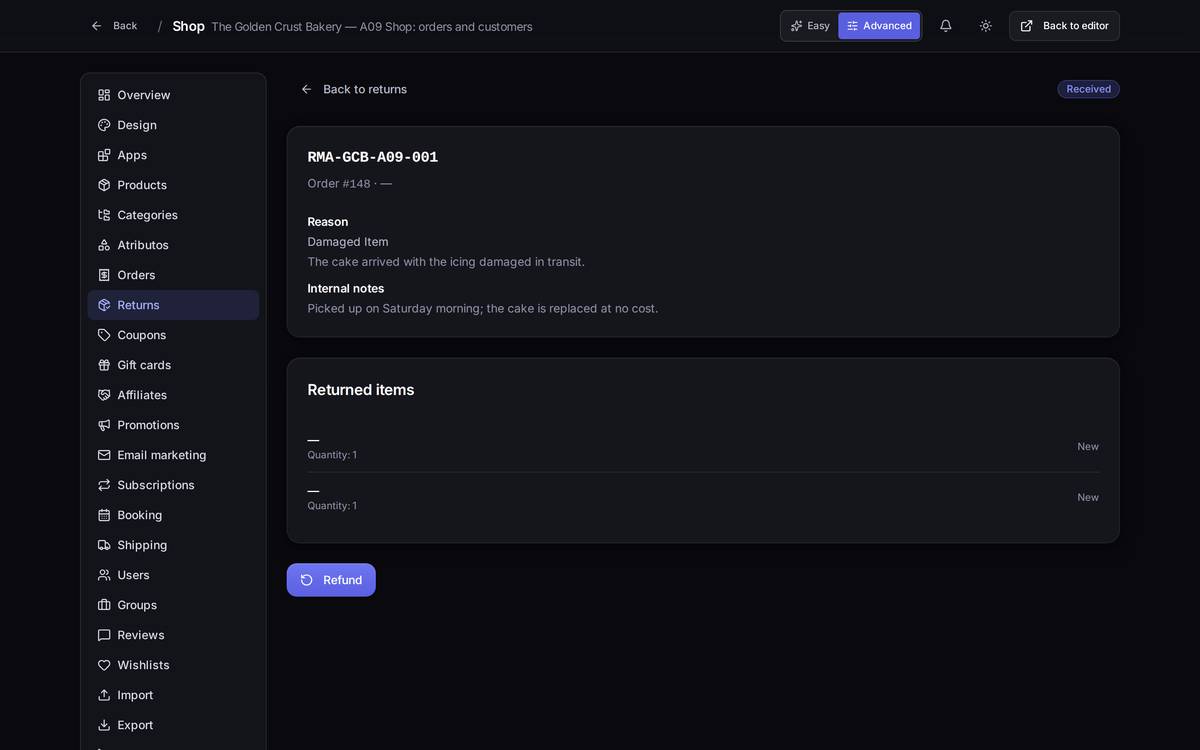Click the Internal notes label
Viewport: 1200px width, 750px height.
click(x=346, y=288)
